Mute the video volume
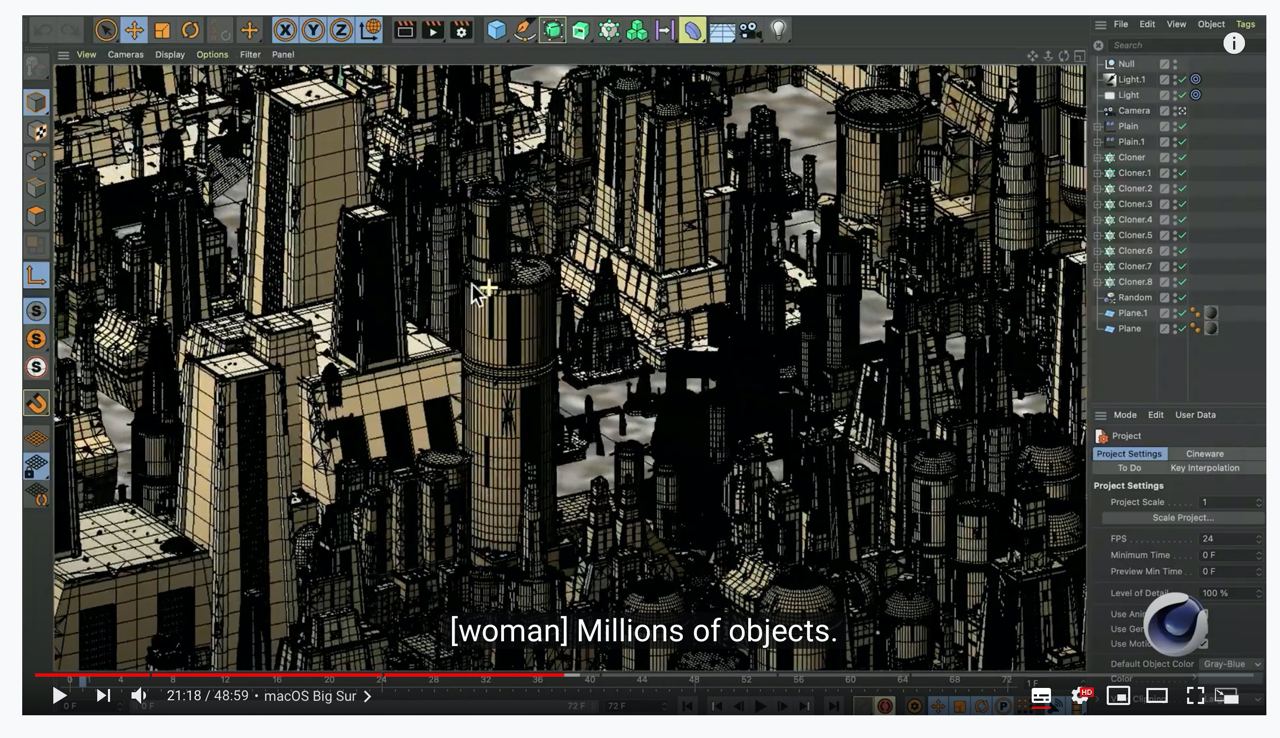Image resolution: width=1280 pixels, height=738 pixels. (x=139, y=696)
